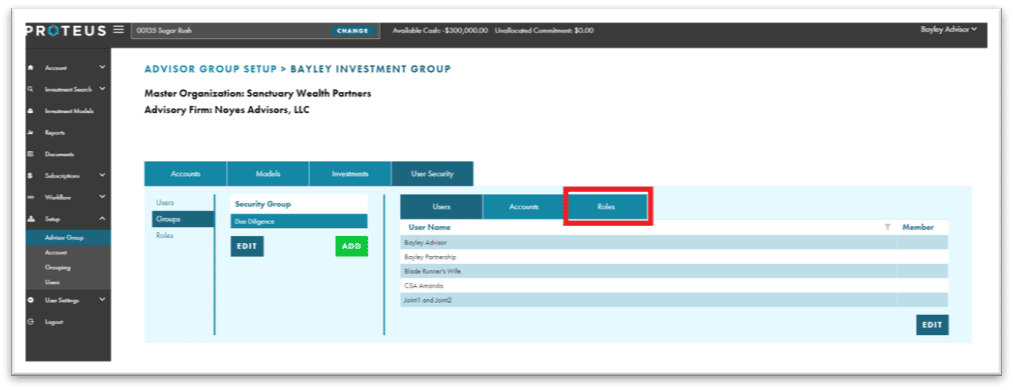Viewport: 1013px width, 390px height.
Task: Click the Investment Search magnifier icon
Action: (30, 89)
